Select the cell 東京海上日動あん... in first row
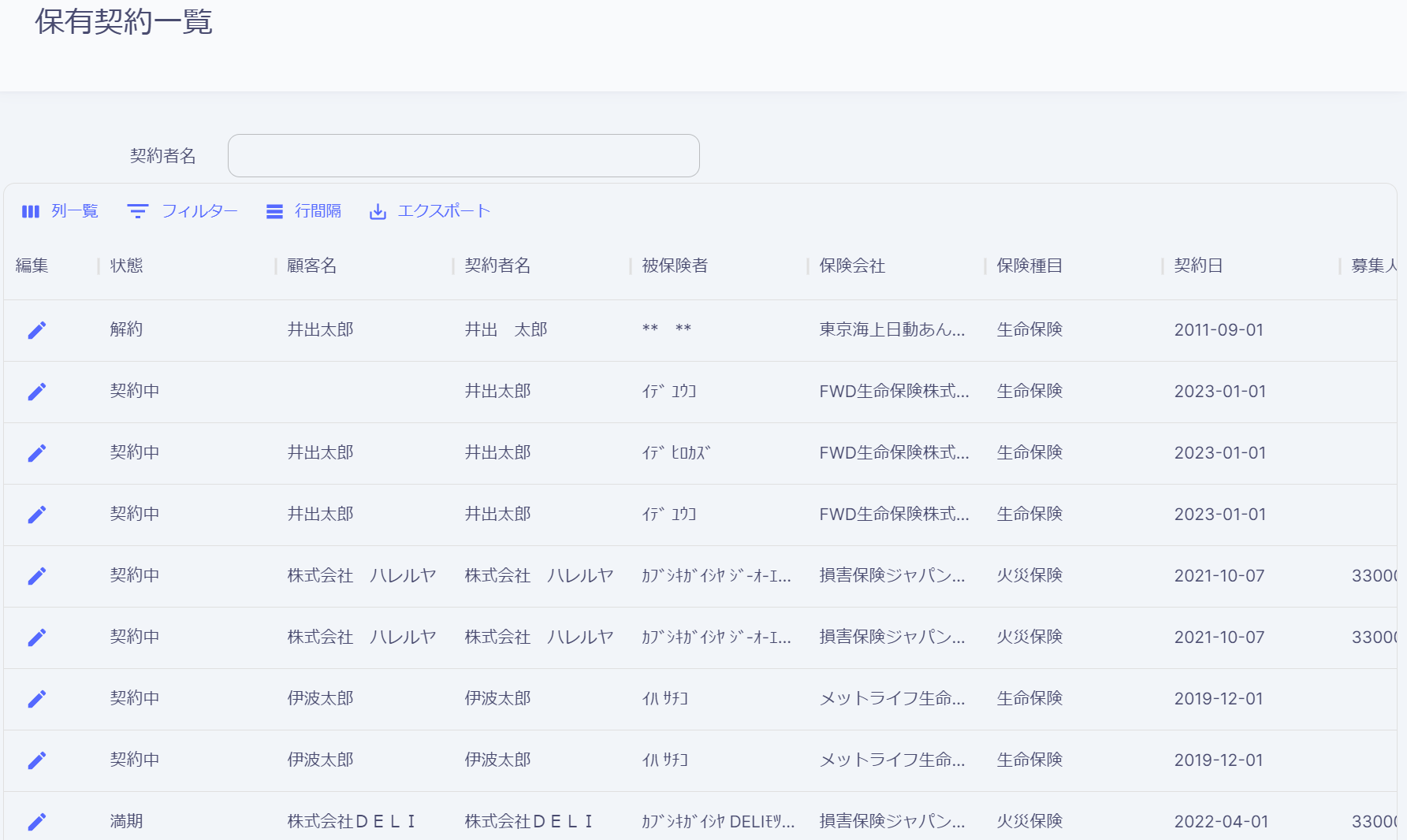This screenshot has height=840, width=1407. click(x=891, y=330)
